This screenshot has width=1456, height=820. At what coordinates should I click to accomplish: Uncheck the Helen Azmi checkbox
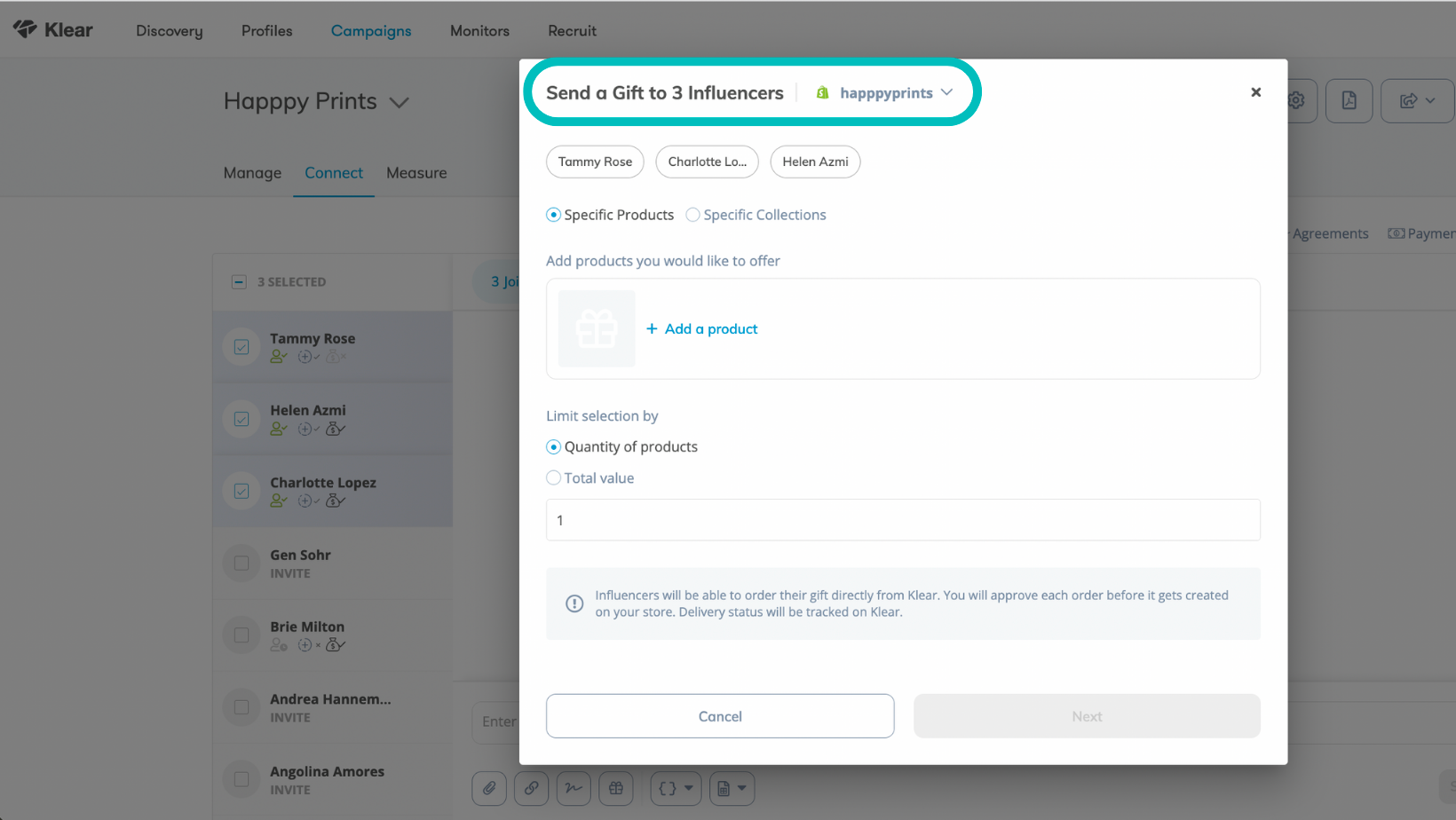point(241,419)
